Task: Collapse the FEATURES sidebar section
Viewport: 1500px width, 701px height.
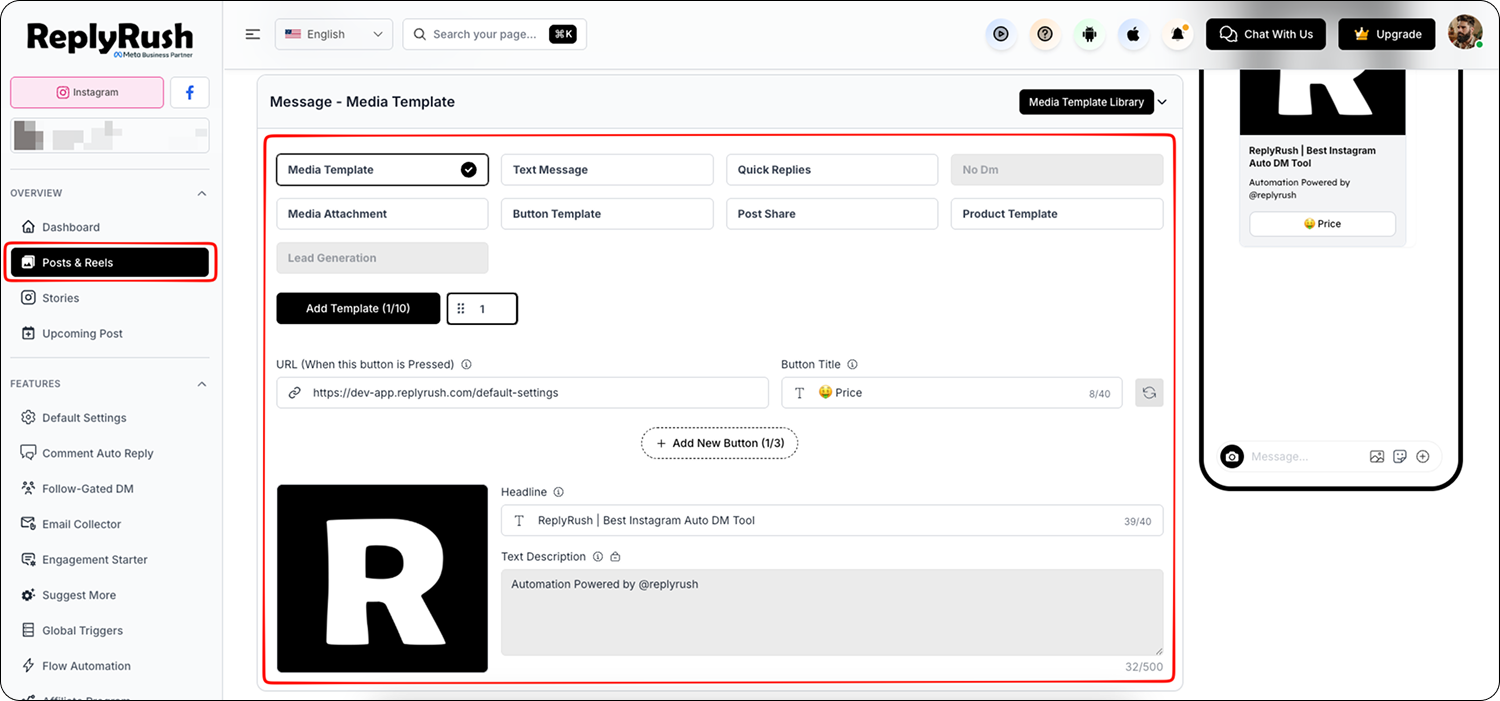Action: coord(202,384)
